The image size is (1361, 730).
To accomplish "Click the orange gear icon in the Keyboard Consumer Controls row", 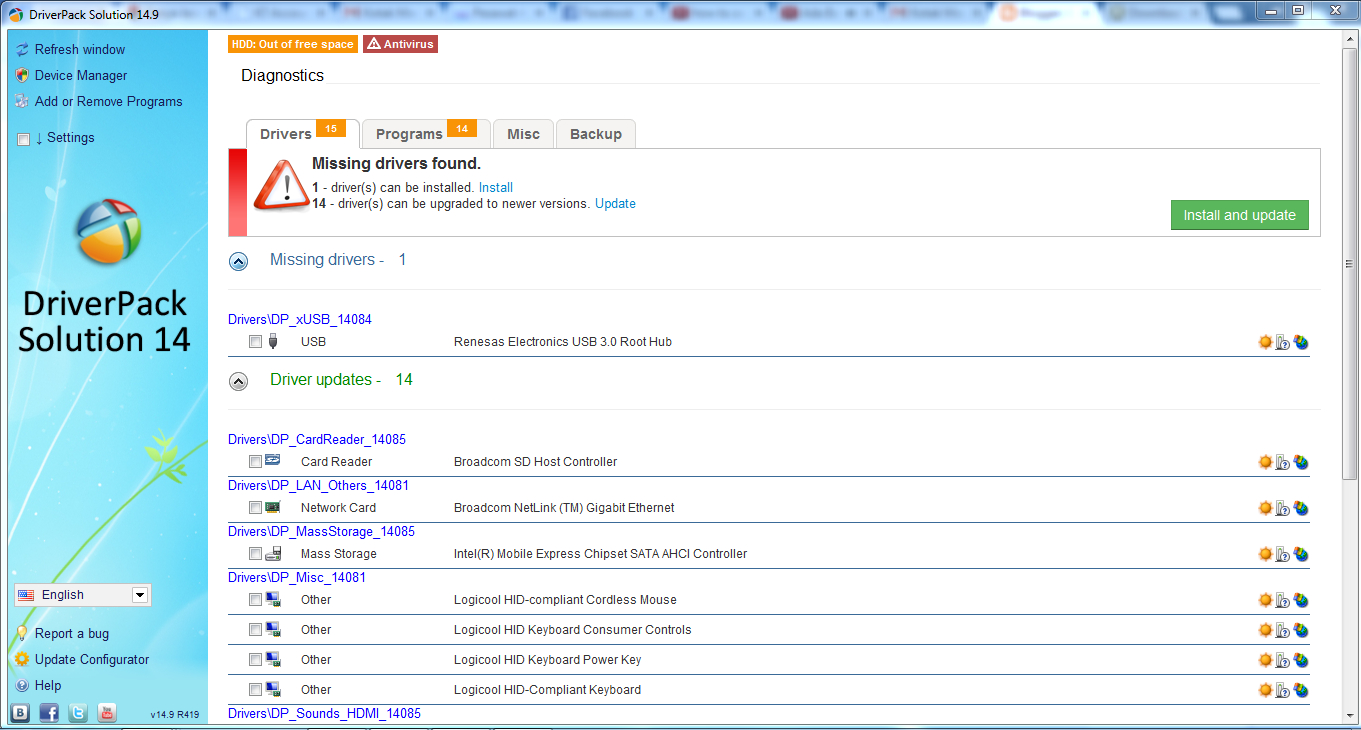I will click(1265, 630).
